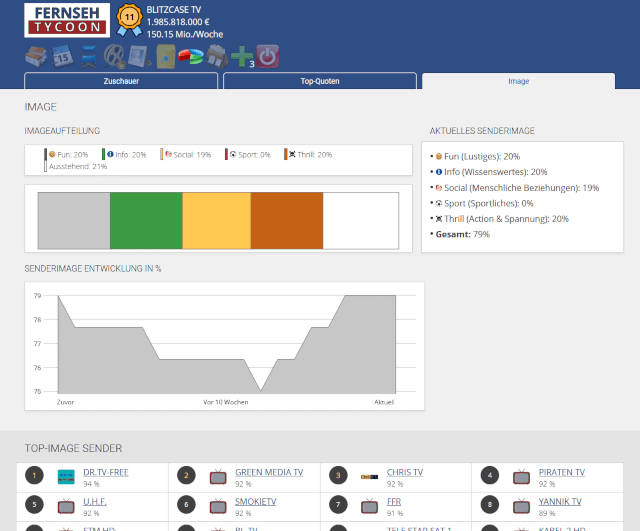640x531 pixels.
Task: Click the TV icon beside PIRATEN TV
Action: (x=521, y=477)
